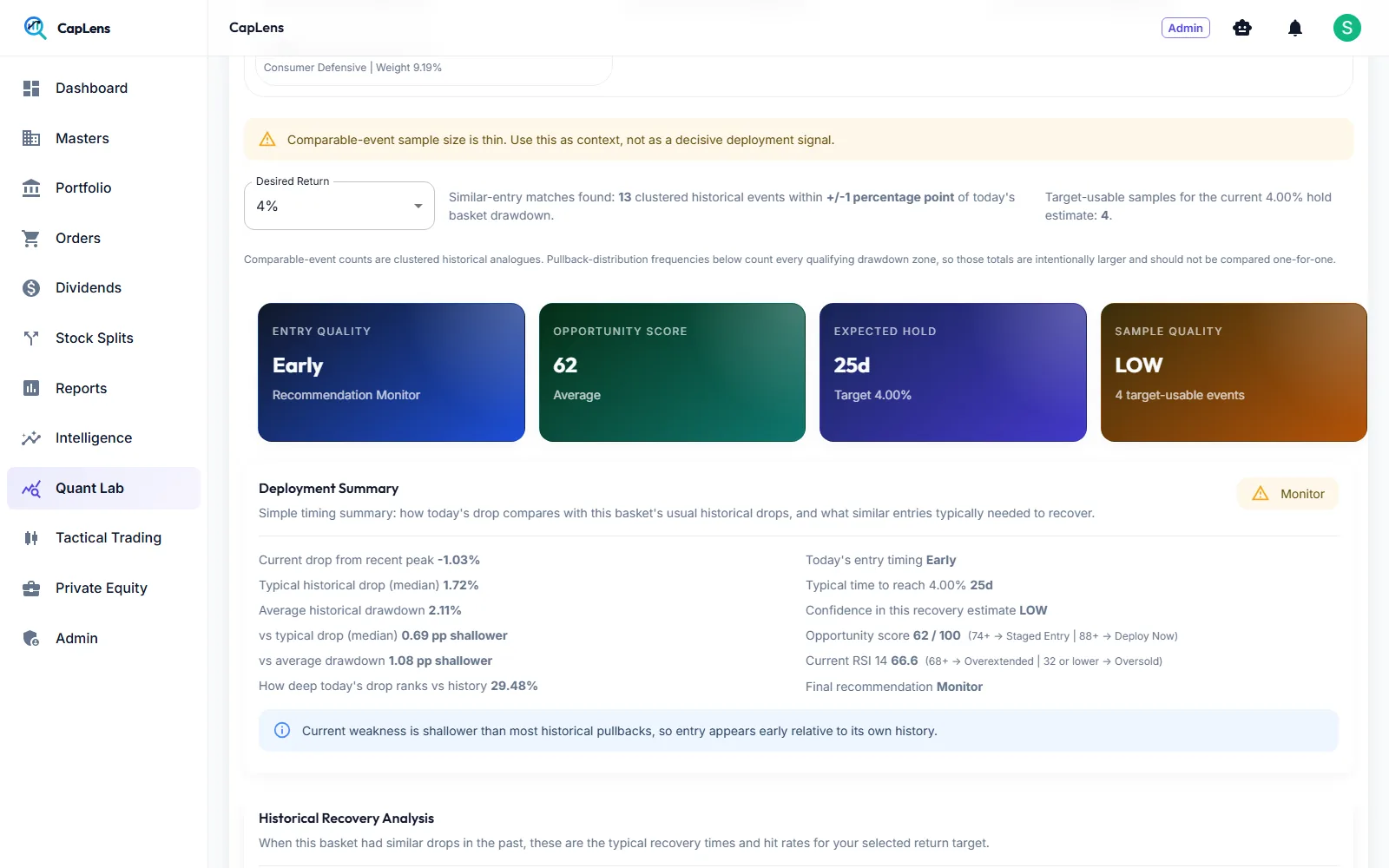Viewport: 1389px width, 868px height.
Task: Open notifications bell in the top bar
Action: tap(1295, 28)
